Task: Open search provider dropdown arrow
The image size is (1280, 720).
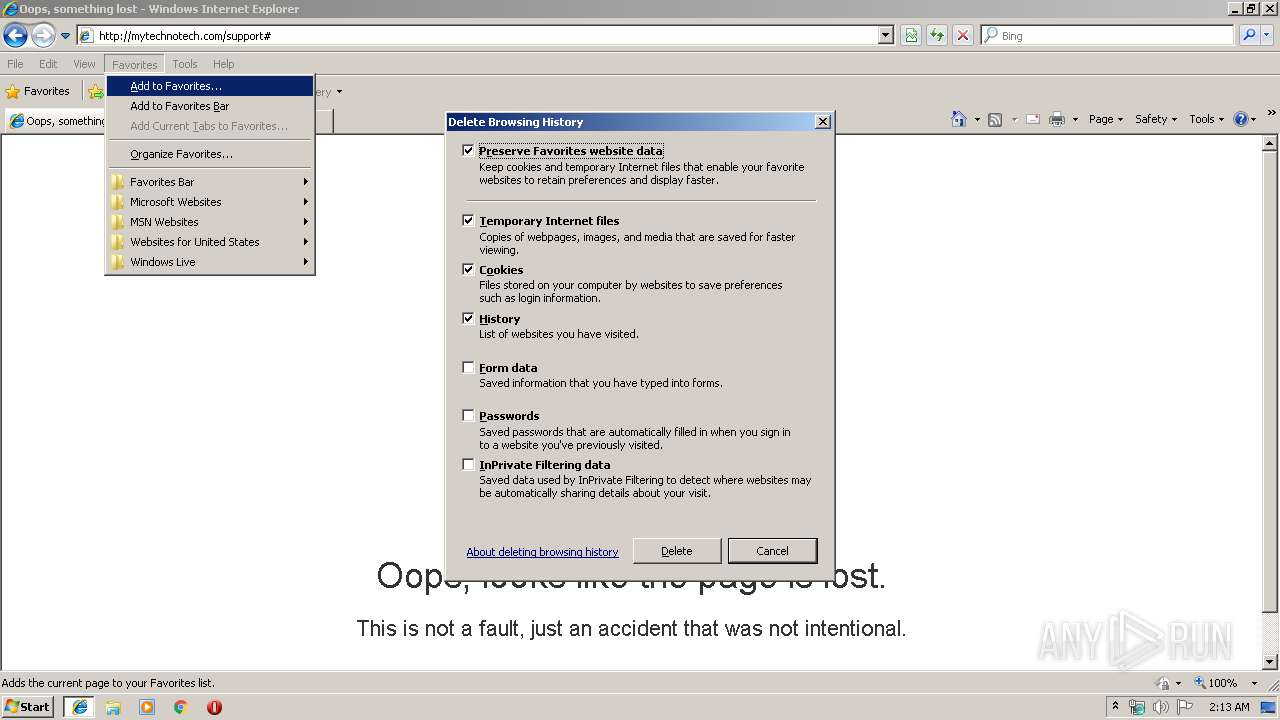Action: [x=1266, y=35]
